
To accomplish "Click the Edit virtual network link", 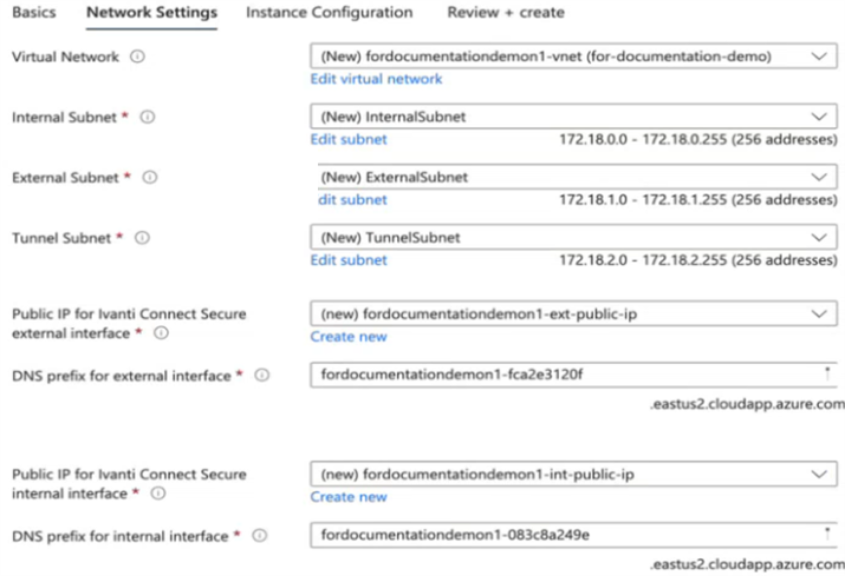I will [376, 79].
